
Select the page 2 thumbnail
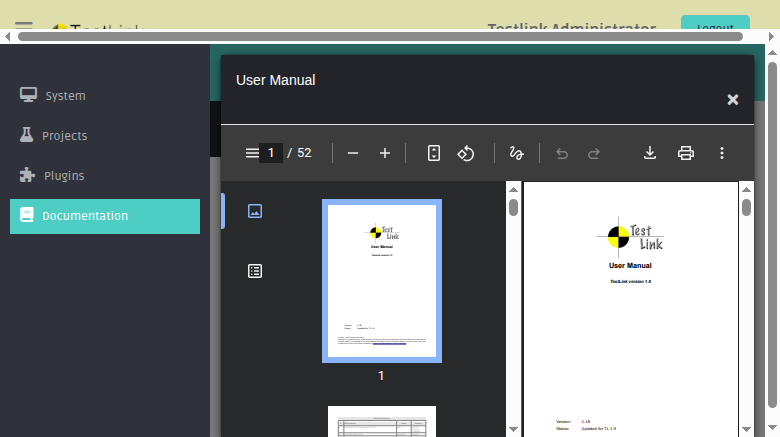coord(382,421)
